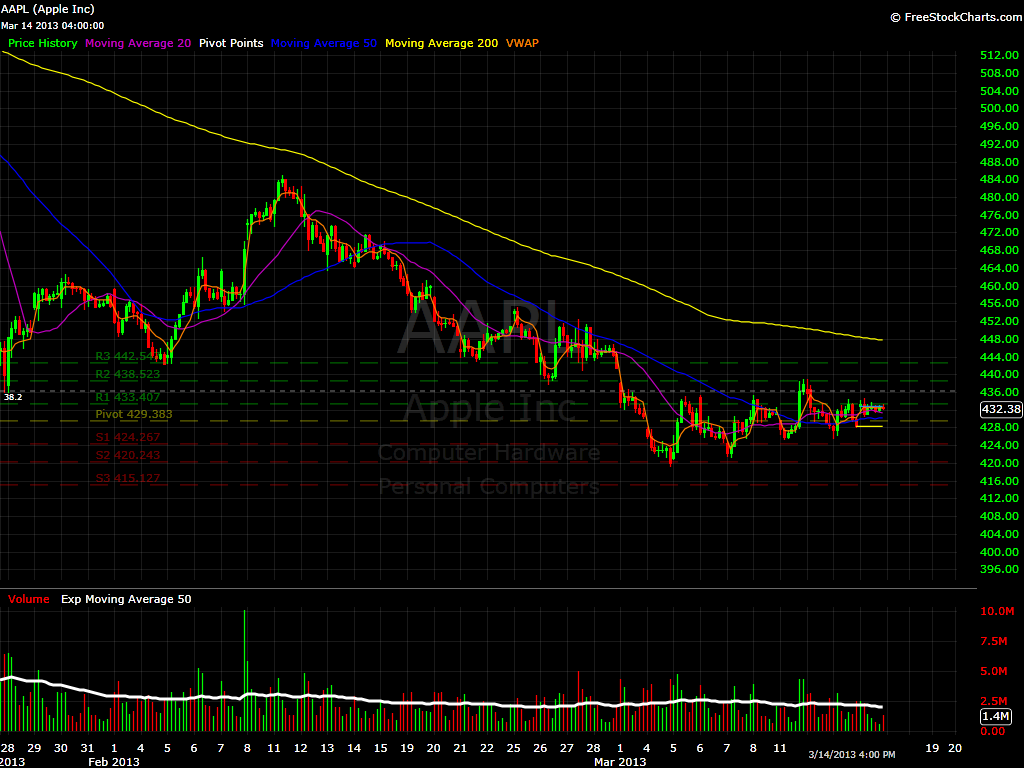Click the Mar 2013 time axis label

[x=620, y=761]
